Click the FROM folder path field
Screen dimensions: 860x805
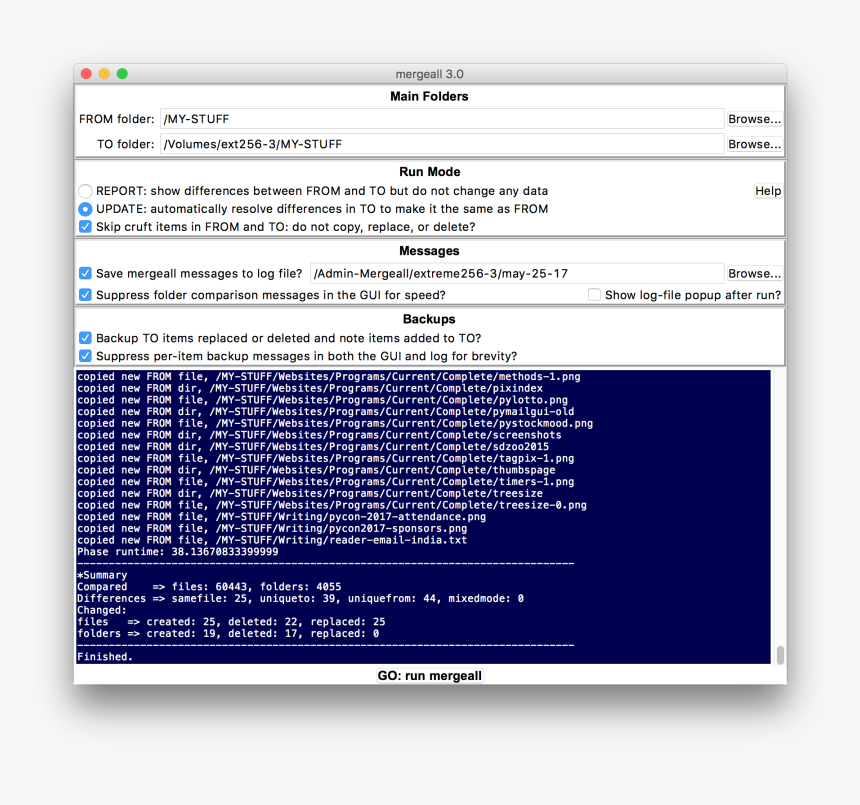[442, 119]
